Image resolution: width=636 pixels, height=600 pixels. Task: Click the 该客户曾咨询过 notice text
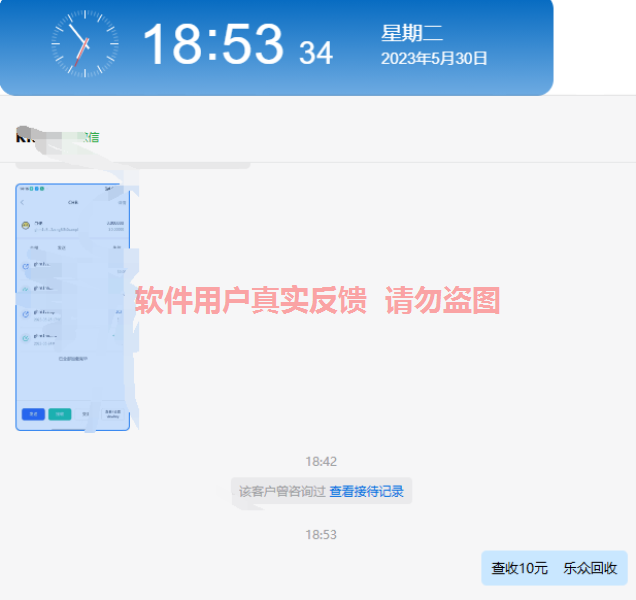[282, 491]
